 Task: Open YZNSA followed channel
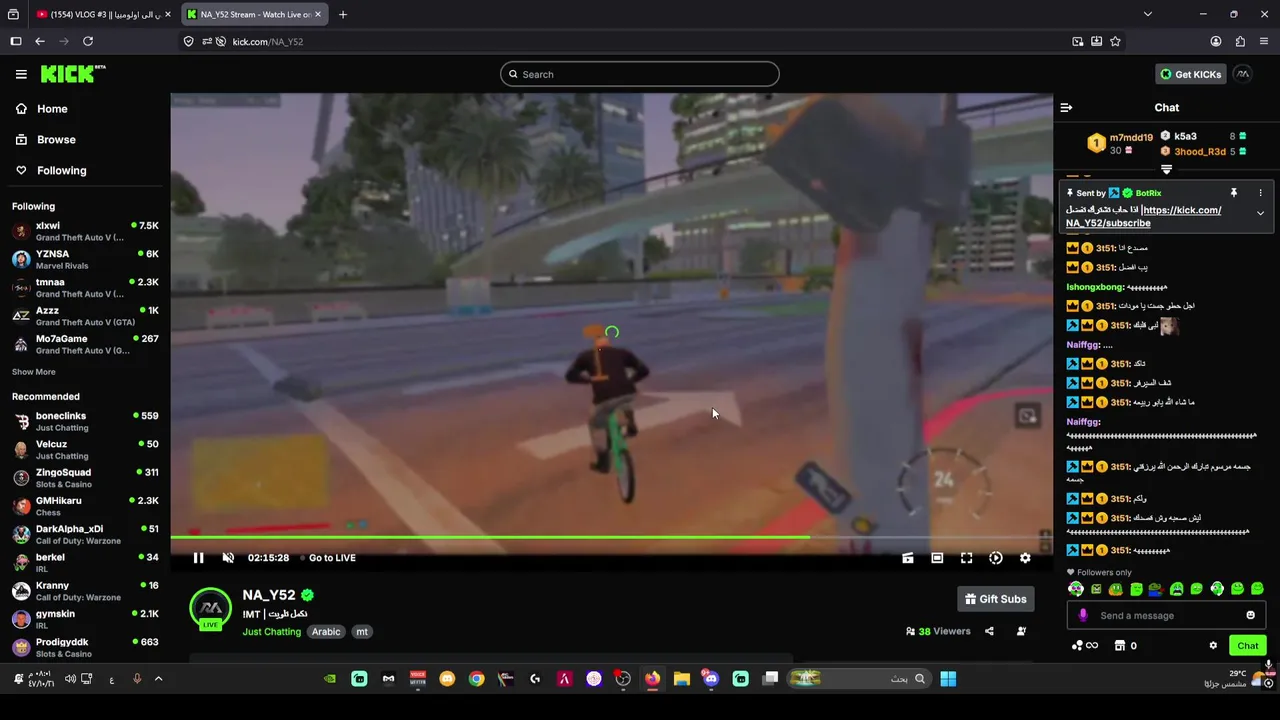pyautogui.click(x=85, y=259)
